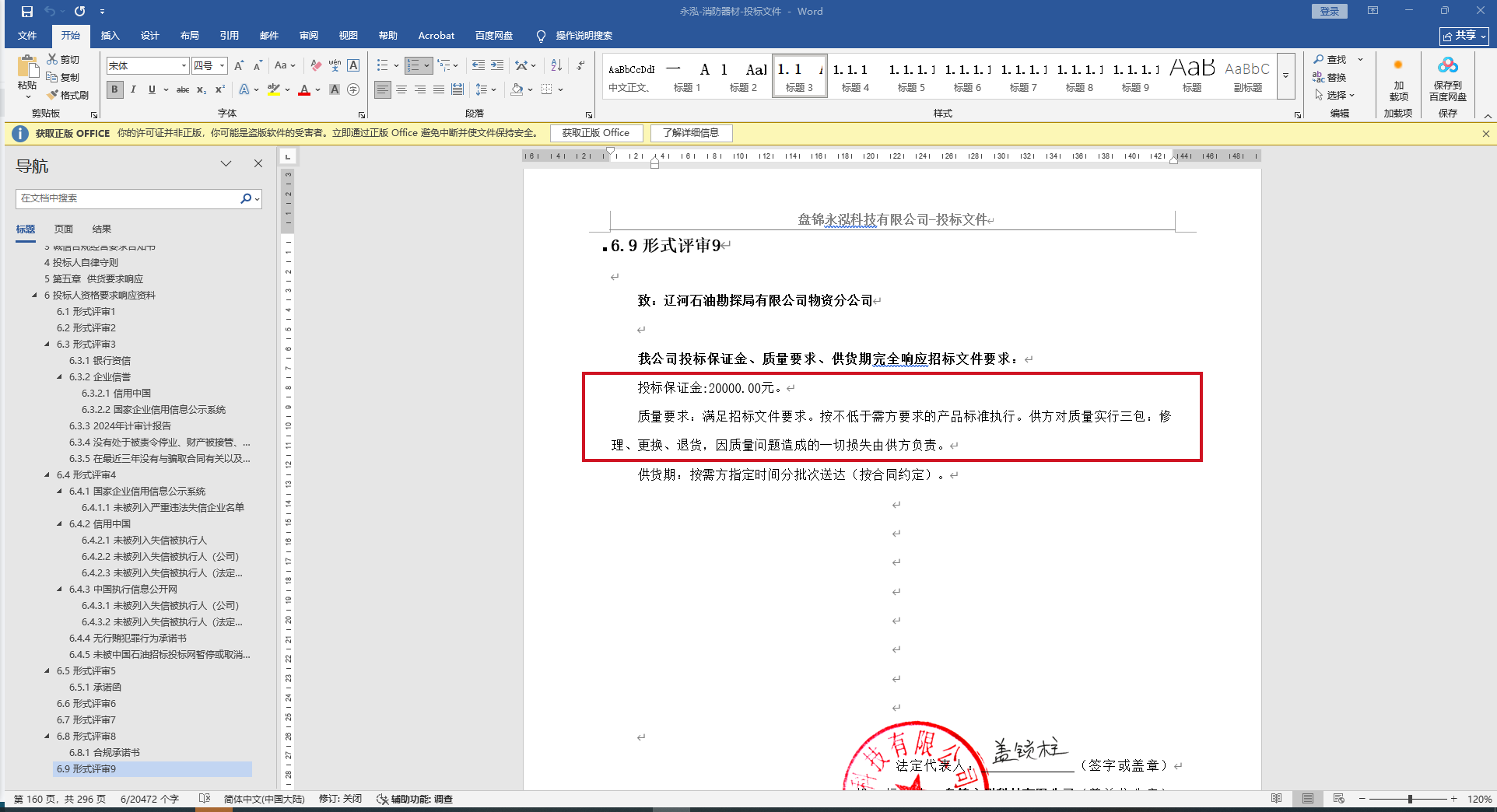Decrease paragraph indent
The height and width of the screenshot is (812, 1497).
tap(479, 65)
